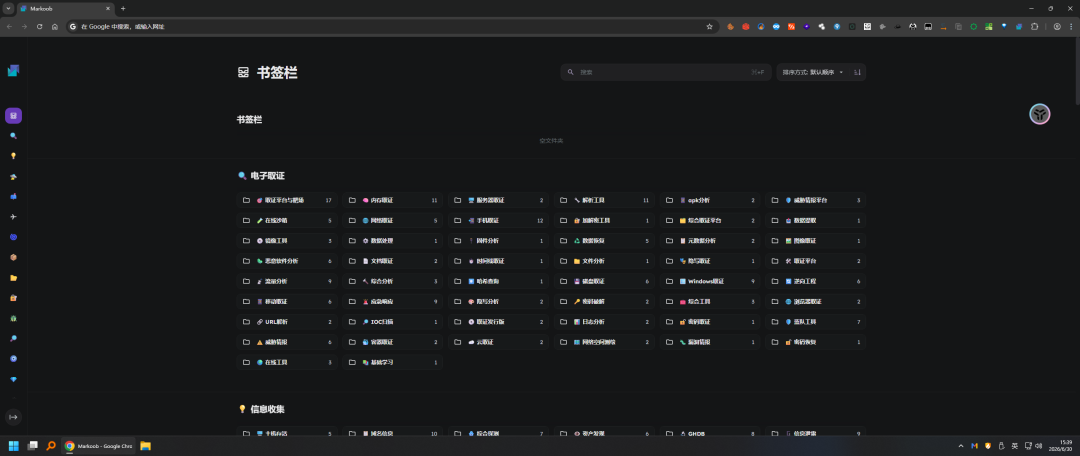The height and width of the screenshot is (456, 1080).
Task: Open the IOC扫描 folder
Action: coord(393,322)
